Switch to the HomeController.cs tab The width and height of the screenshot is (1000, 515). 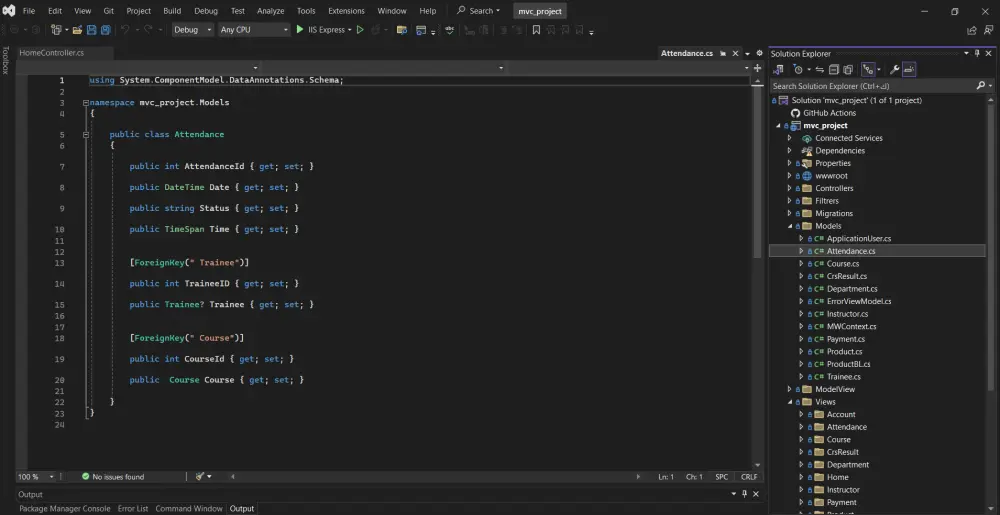52,53
